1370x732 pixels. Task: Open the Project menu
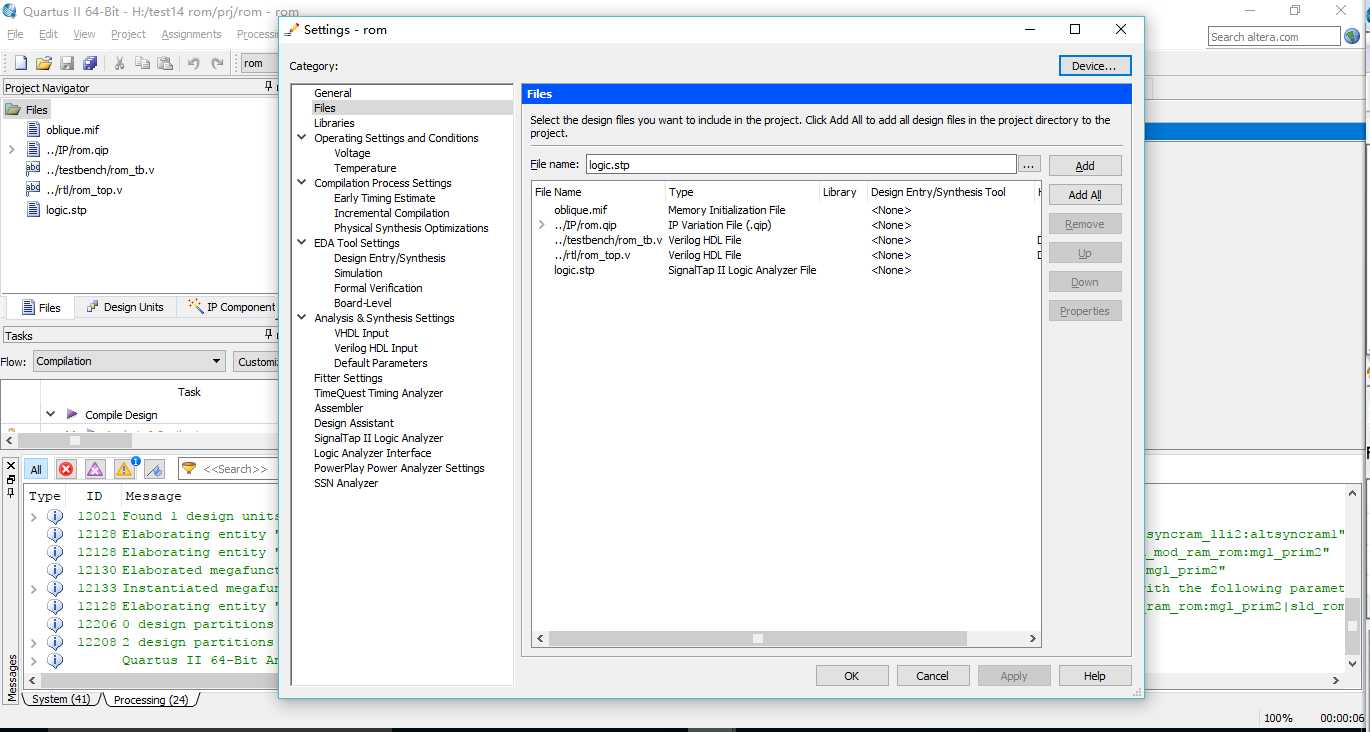tap(128, 34)
